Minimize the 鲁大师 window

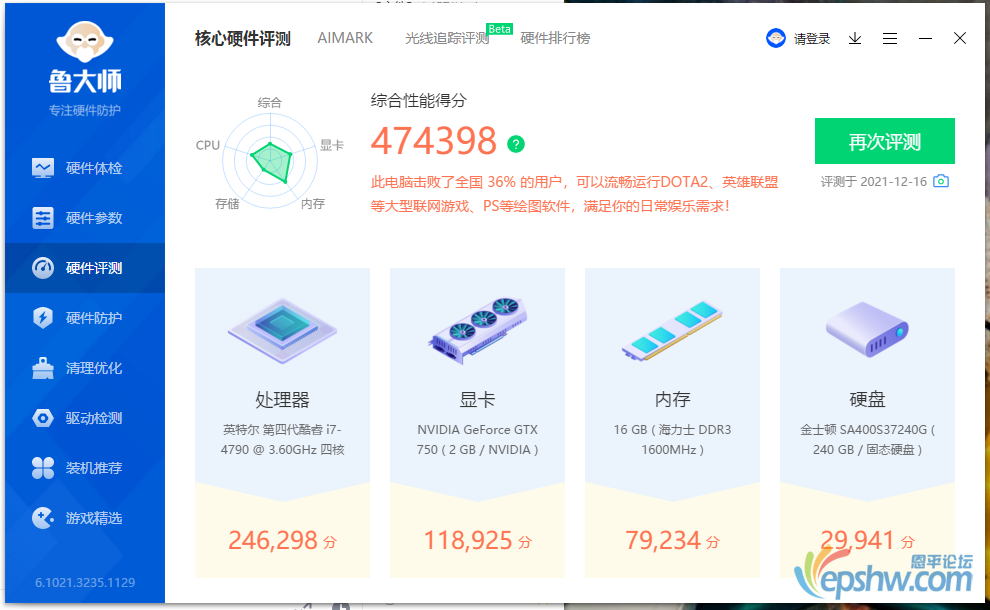click(925, 39)
